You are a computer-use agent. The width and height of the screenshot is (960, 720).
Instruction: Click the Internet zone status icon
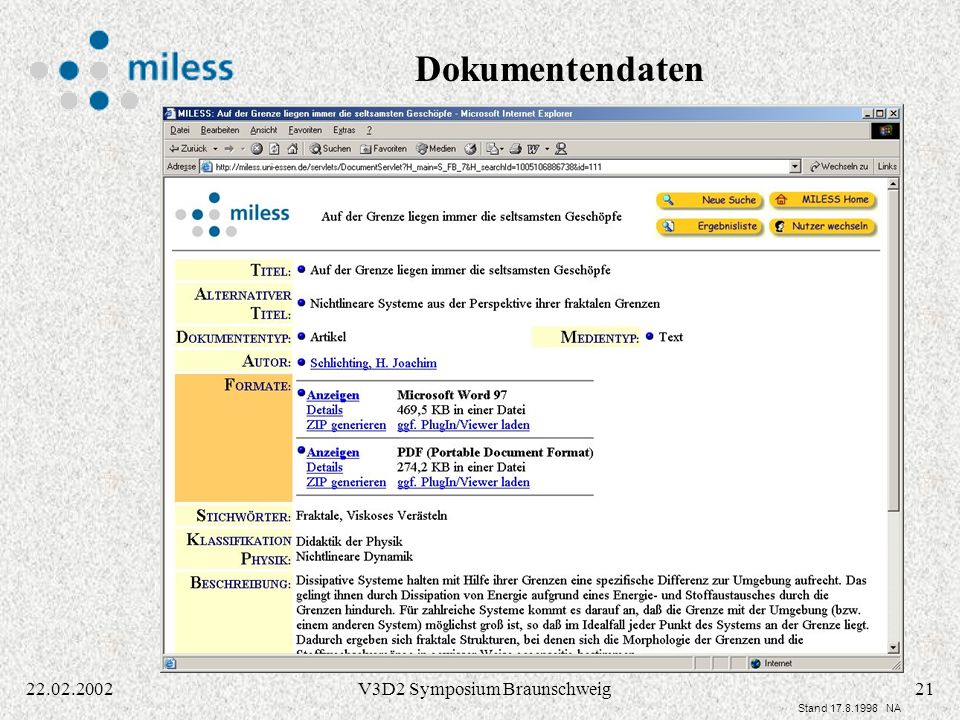[756, 663]
